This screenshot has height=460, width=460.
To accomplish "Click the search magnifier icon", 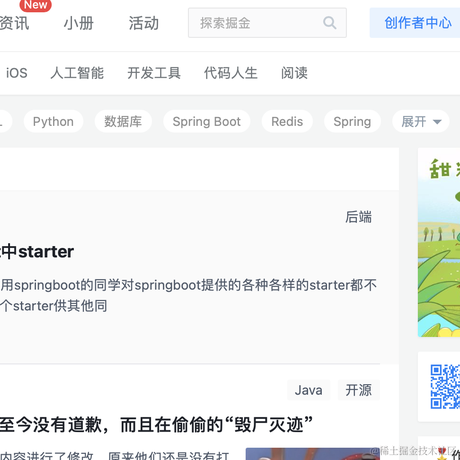I will (330, 23).
